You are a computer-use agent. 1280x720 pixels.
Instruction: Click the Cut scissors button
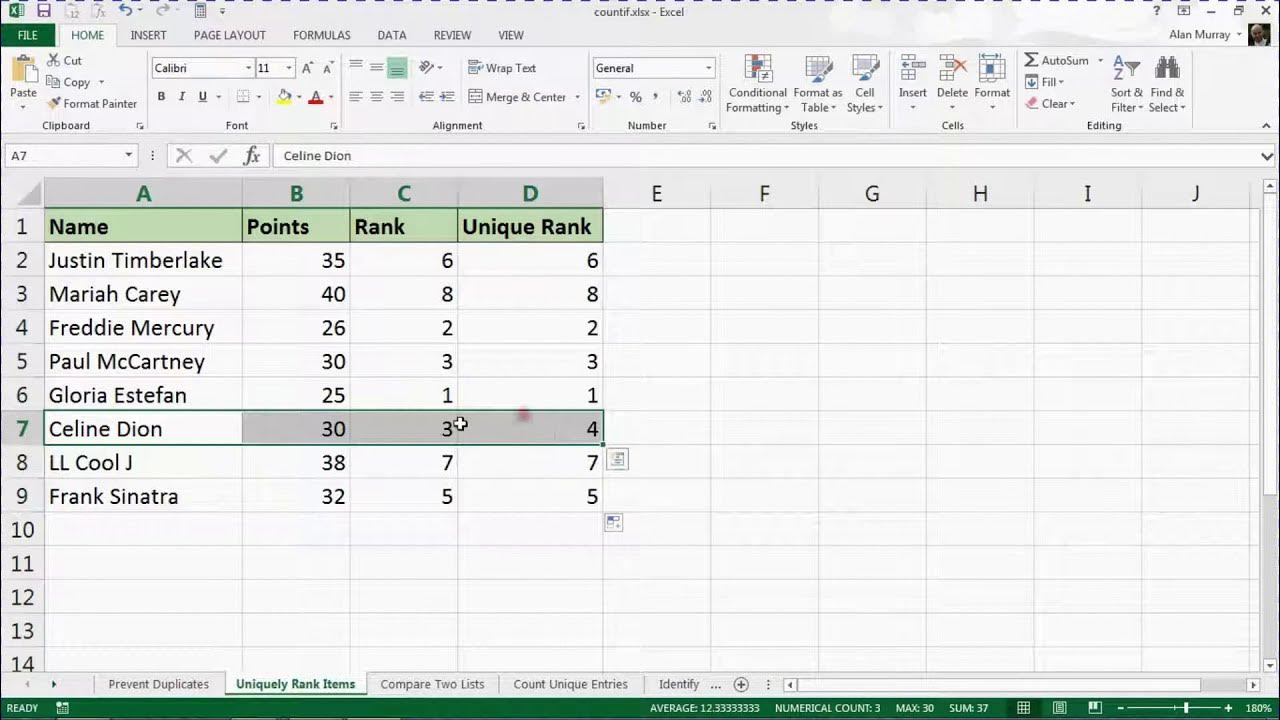pos(65,60)
